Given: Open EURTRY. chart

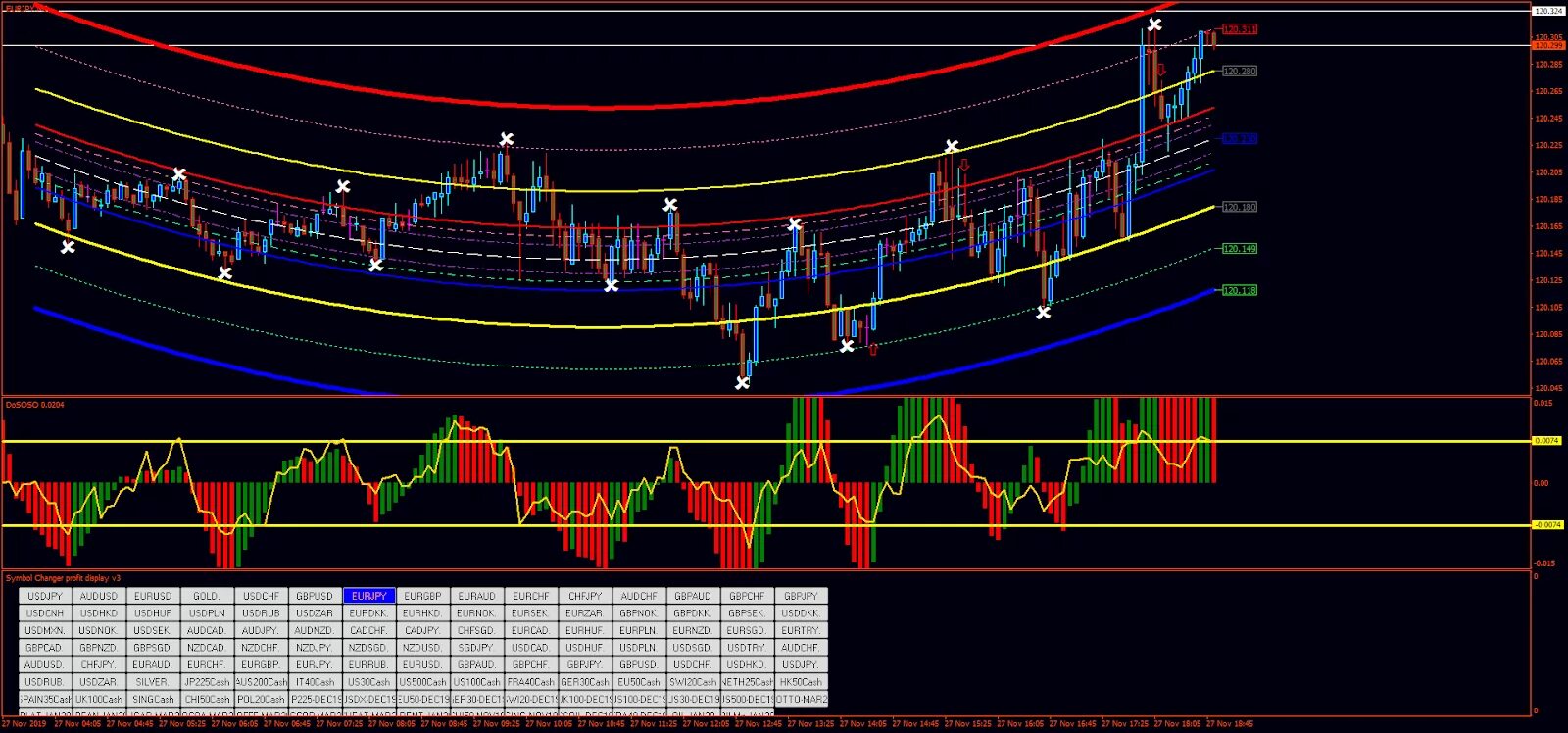Looking at the screenshot, I should click(801, 630).
